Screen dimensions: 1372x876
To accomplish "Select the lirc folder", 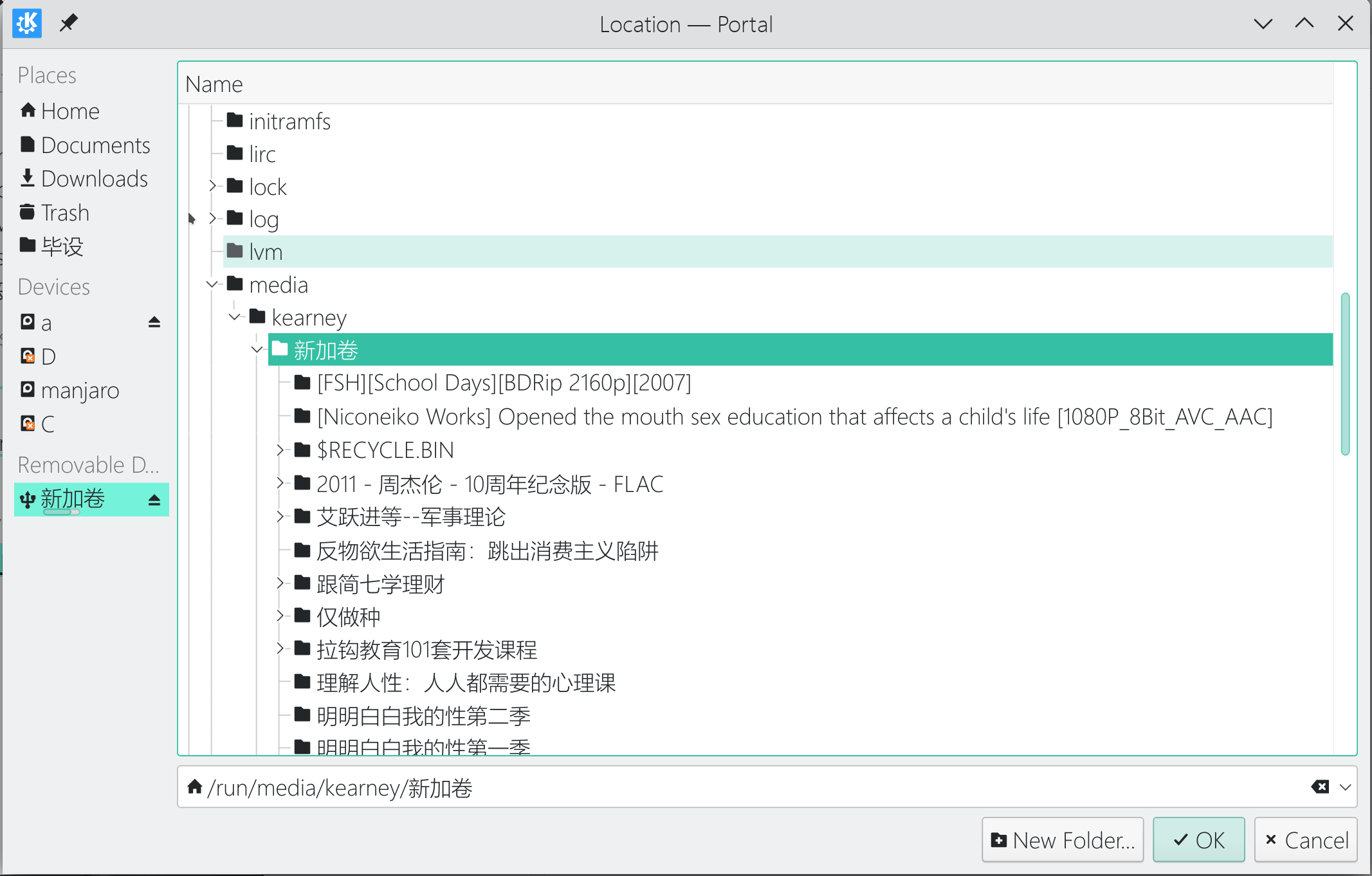I will point(262,154).
